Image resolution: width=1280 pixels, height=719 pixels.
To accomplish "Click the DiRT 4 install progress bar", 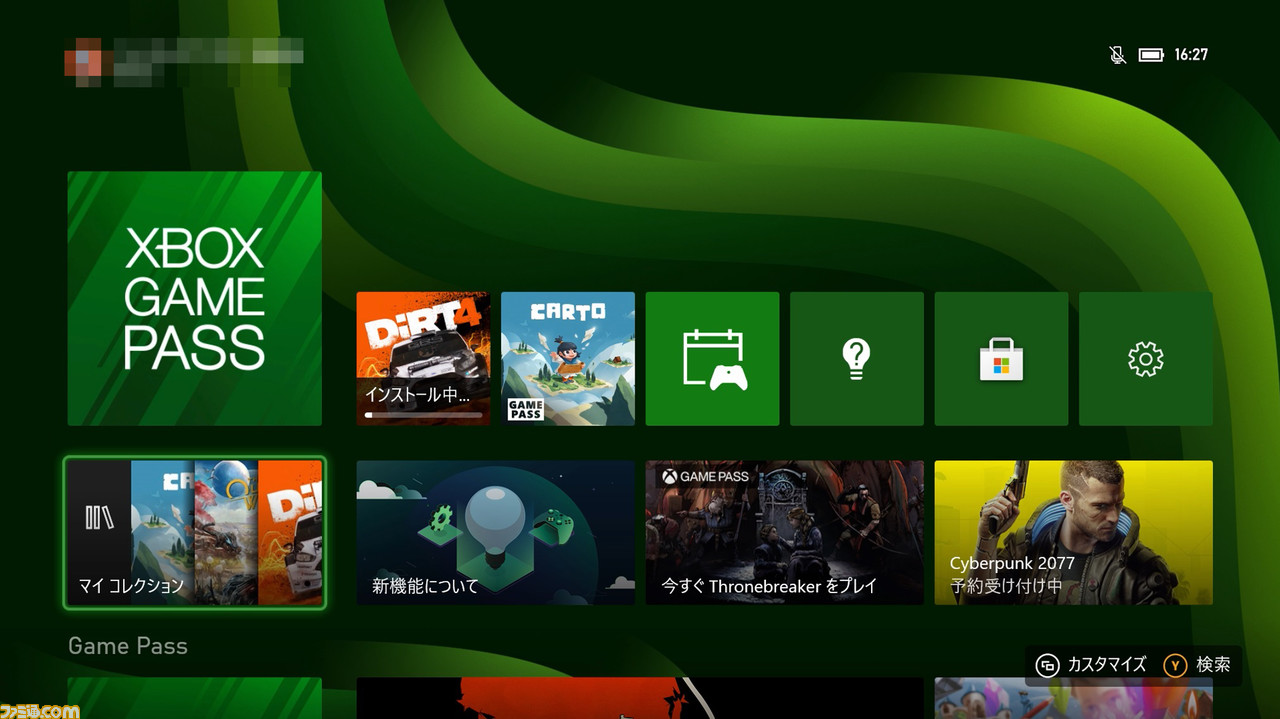I will (423, 414).
